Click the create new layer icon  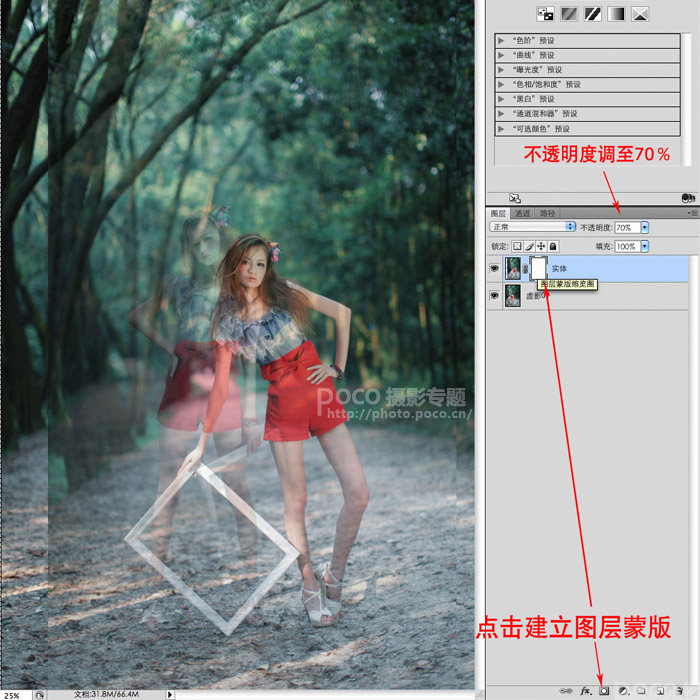click(x=660, y=691)
